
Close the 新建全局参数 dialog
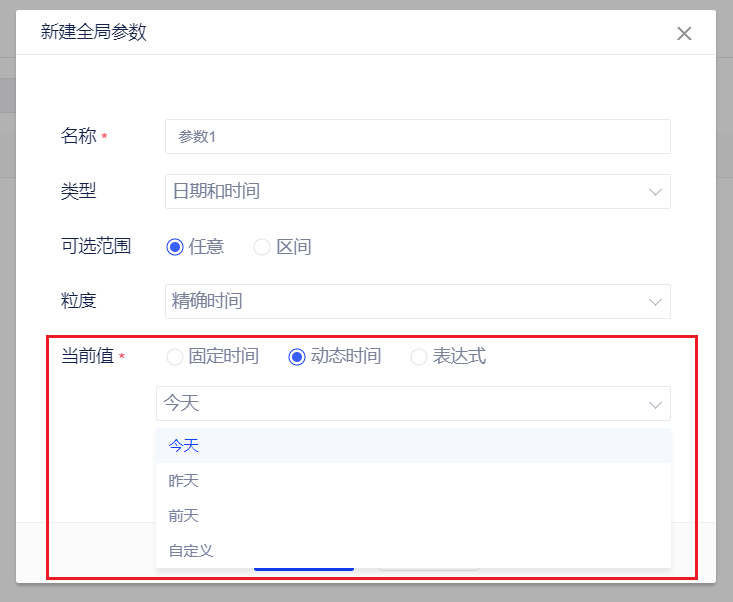point(684,33)
